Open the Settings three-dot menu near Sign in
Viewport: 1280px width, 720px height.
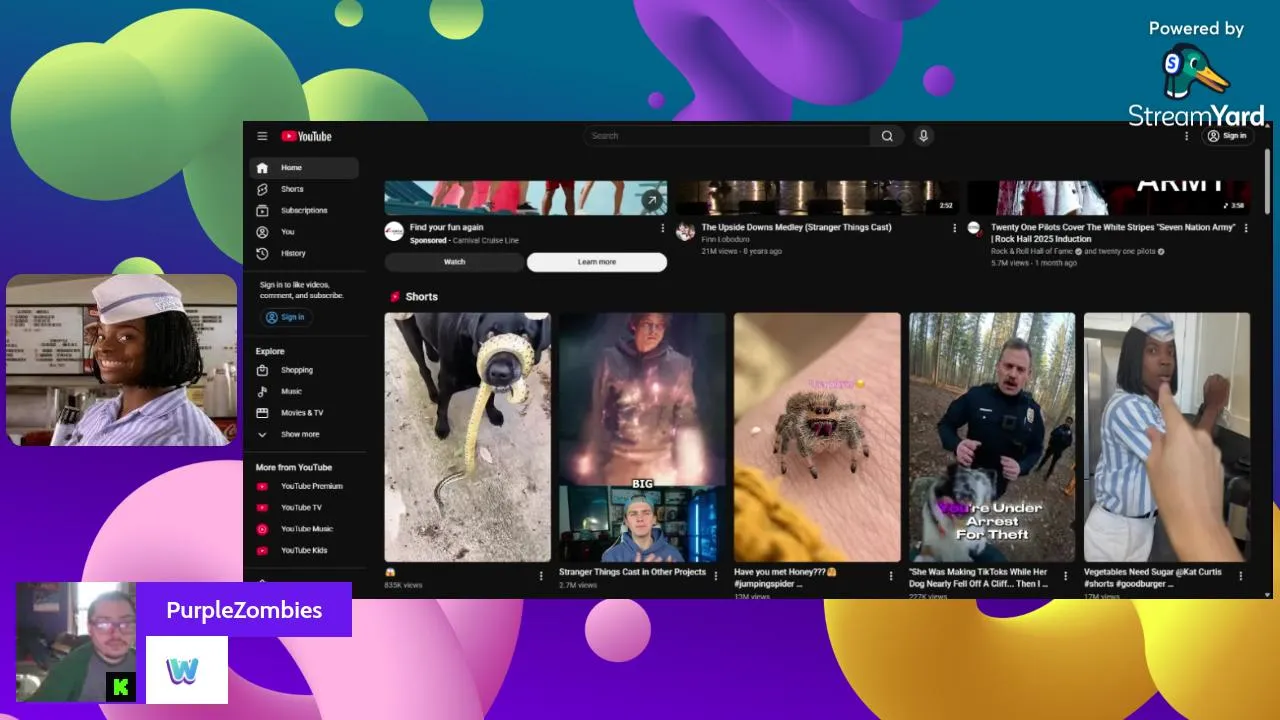(x=1187, y=136)
